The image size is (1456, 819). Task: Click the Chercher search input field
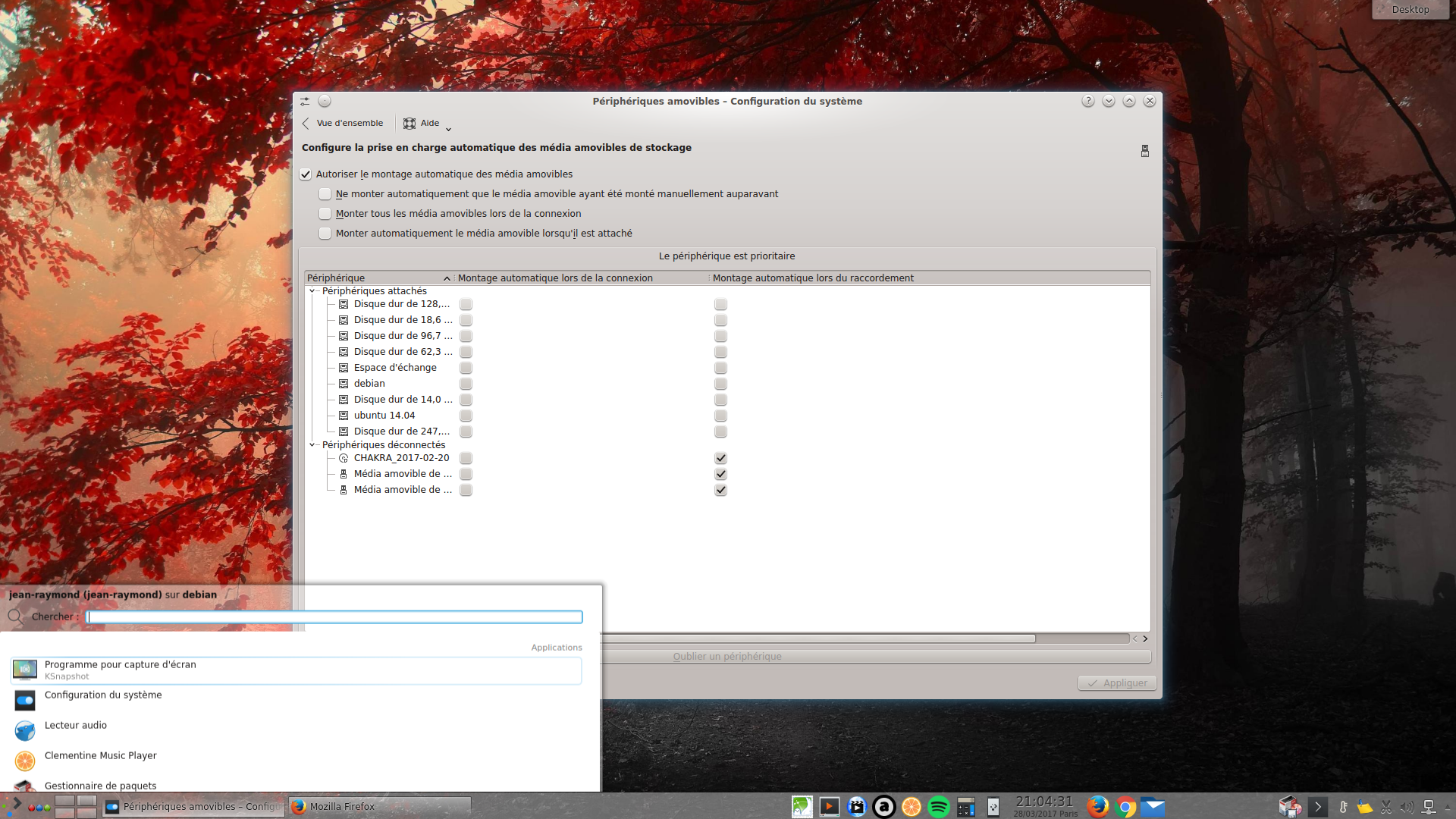(334, 617)
